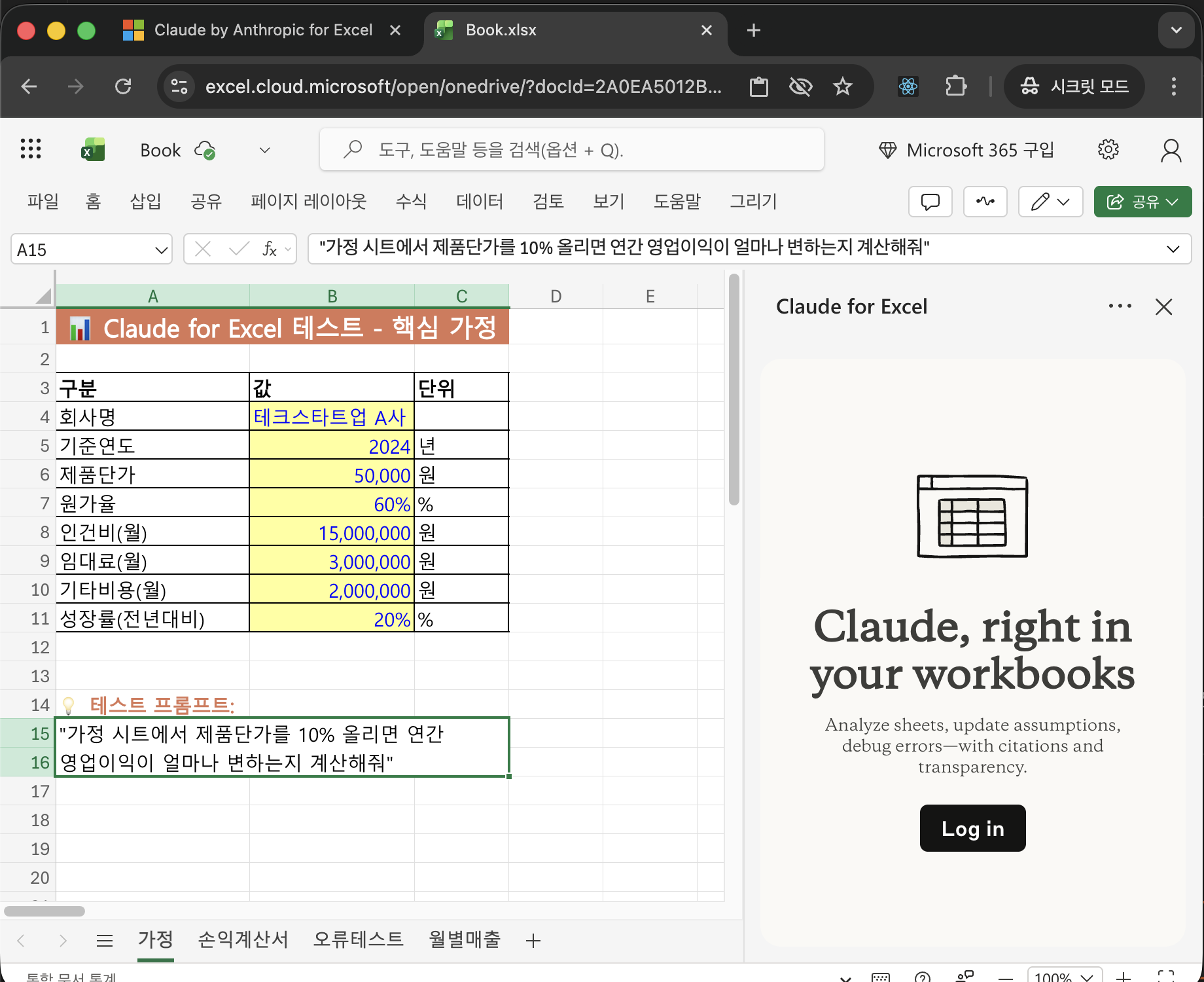Click the Log in button in Claude panel
This screenshot has width=1204, height=982.
point(972,828)
